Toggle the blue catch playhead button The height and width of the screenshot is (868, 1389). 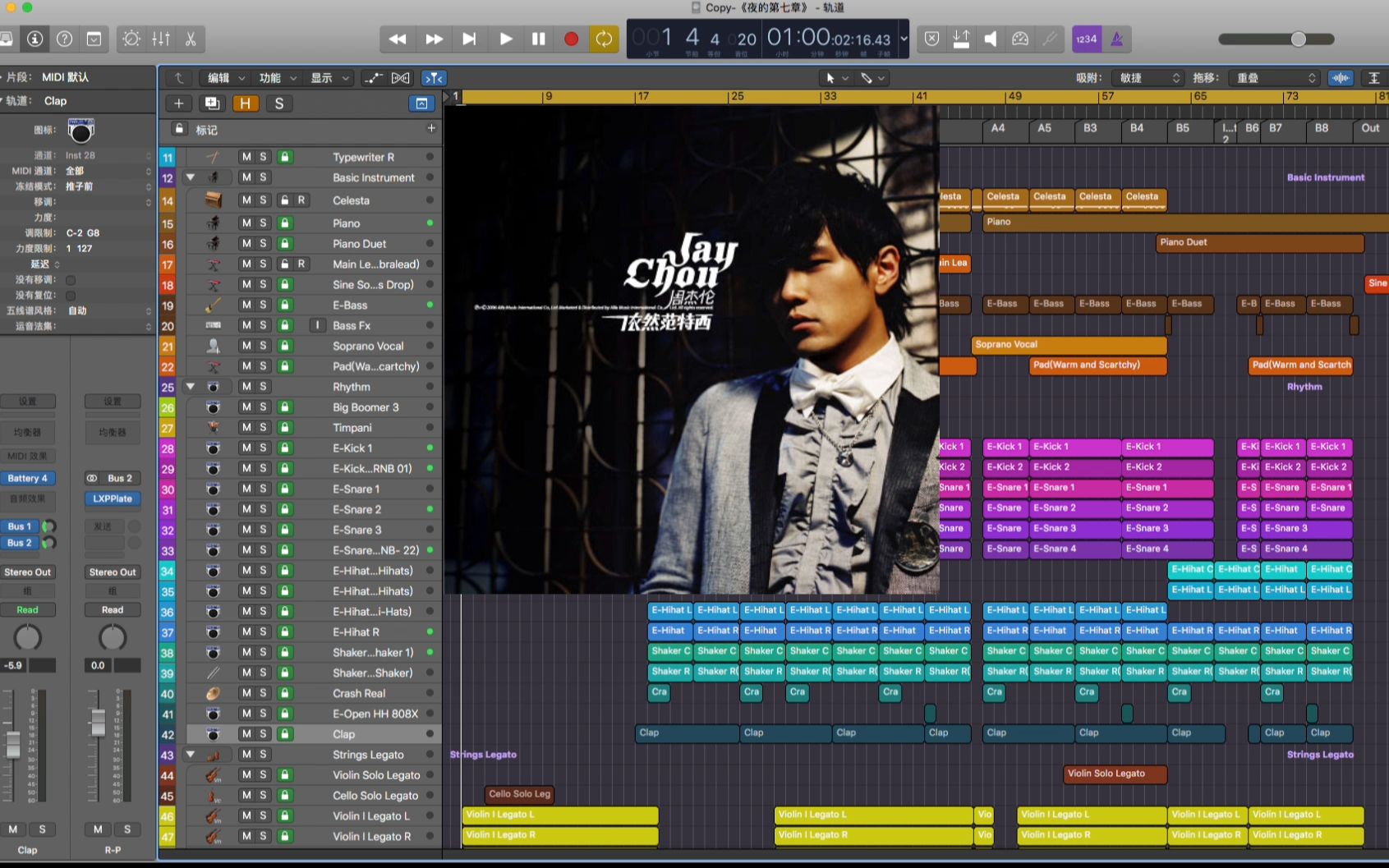coord(433,78)
